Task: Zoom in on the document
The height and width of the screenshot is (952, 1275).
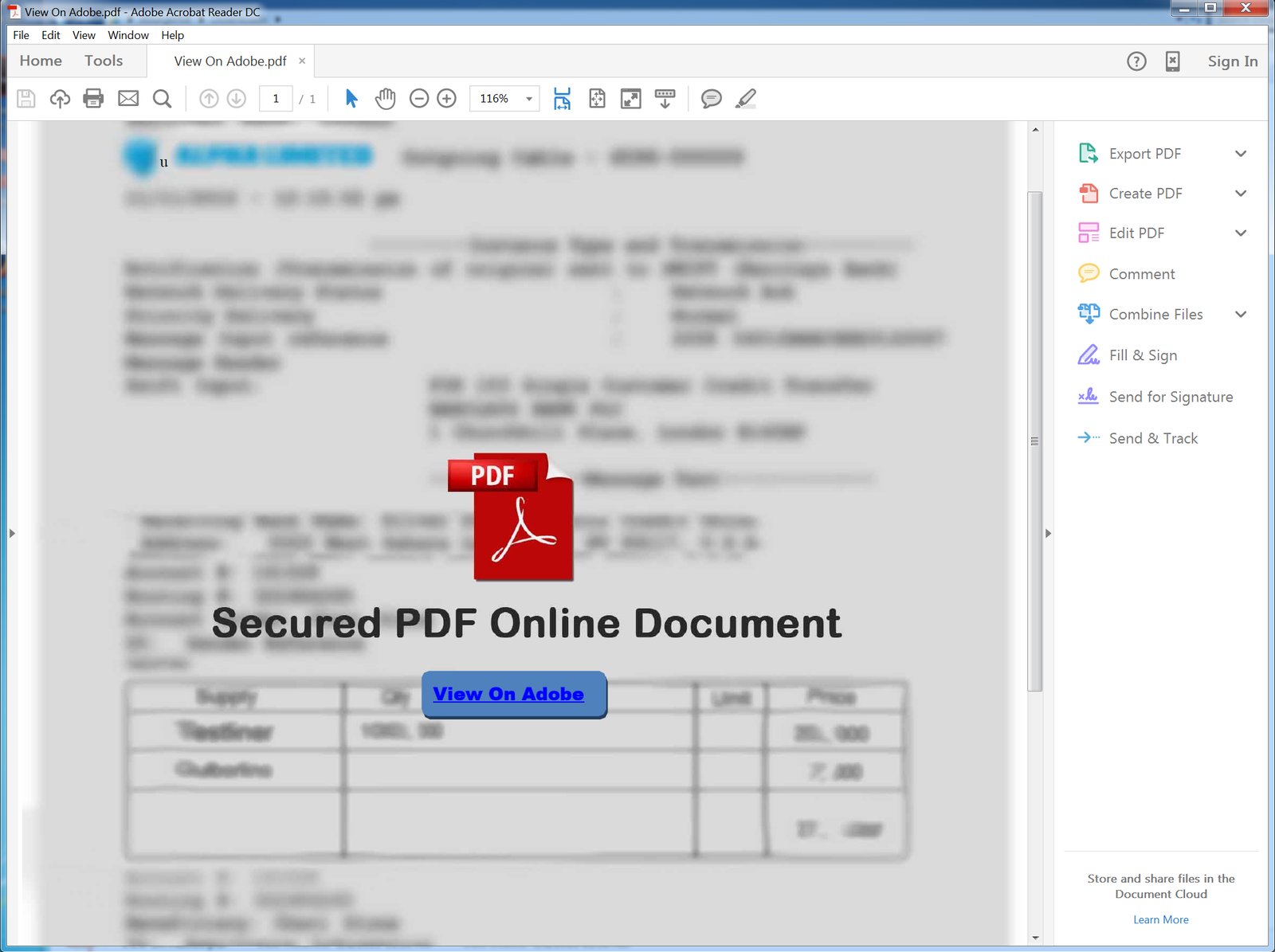Action: (446, 98)
